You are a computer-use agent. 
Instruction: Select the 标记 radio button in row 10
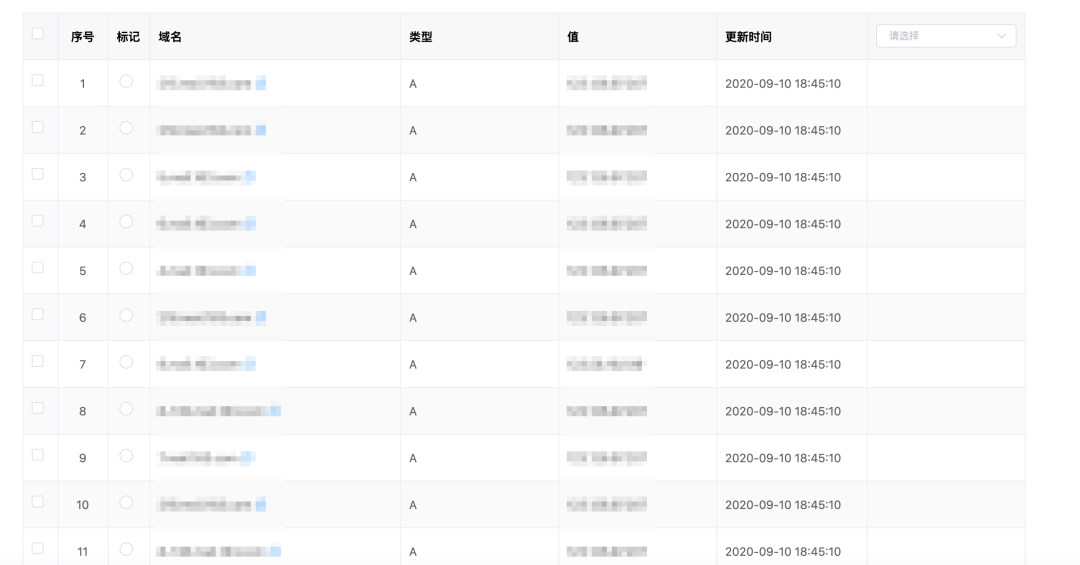[126, 502]
